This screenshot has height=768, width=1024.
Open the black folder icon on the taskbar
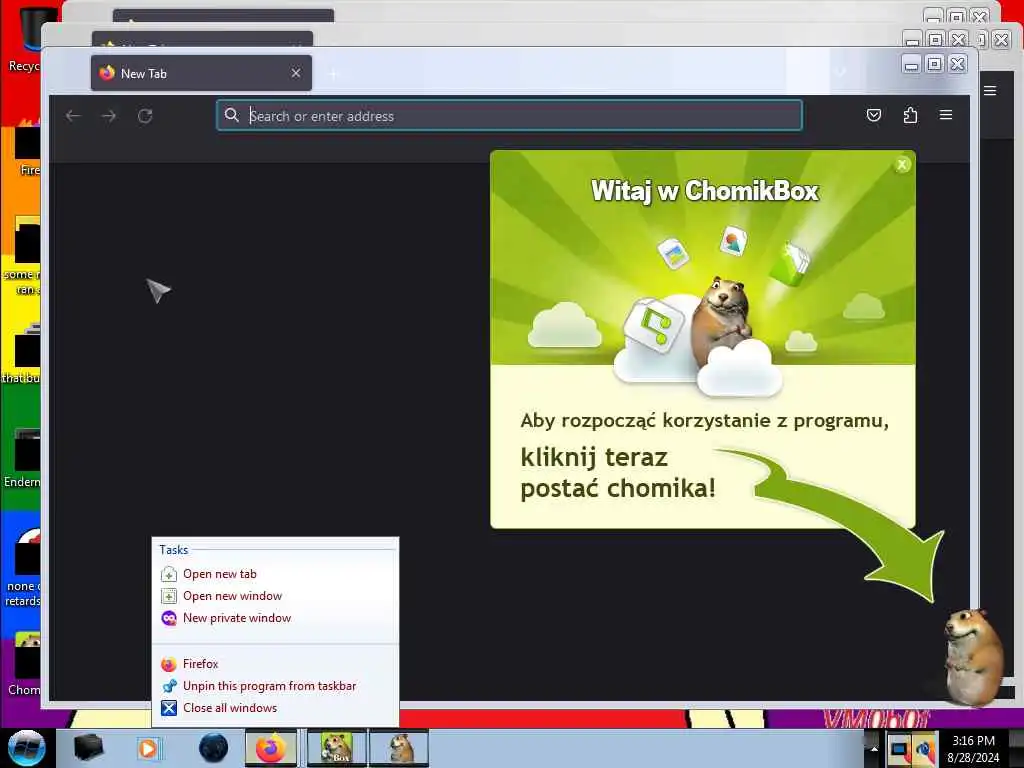[x=88, y=748]
